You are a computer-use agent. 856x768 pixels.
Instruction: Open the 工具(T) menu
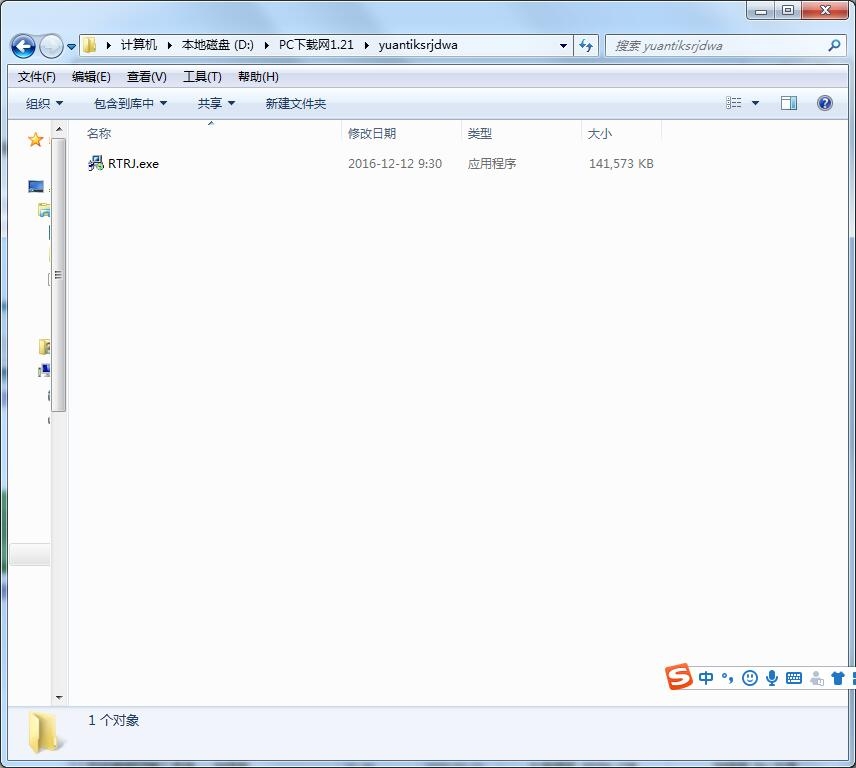coord(202,77)
